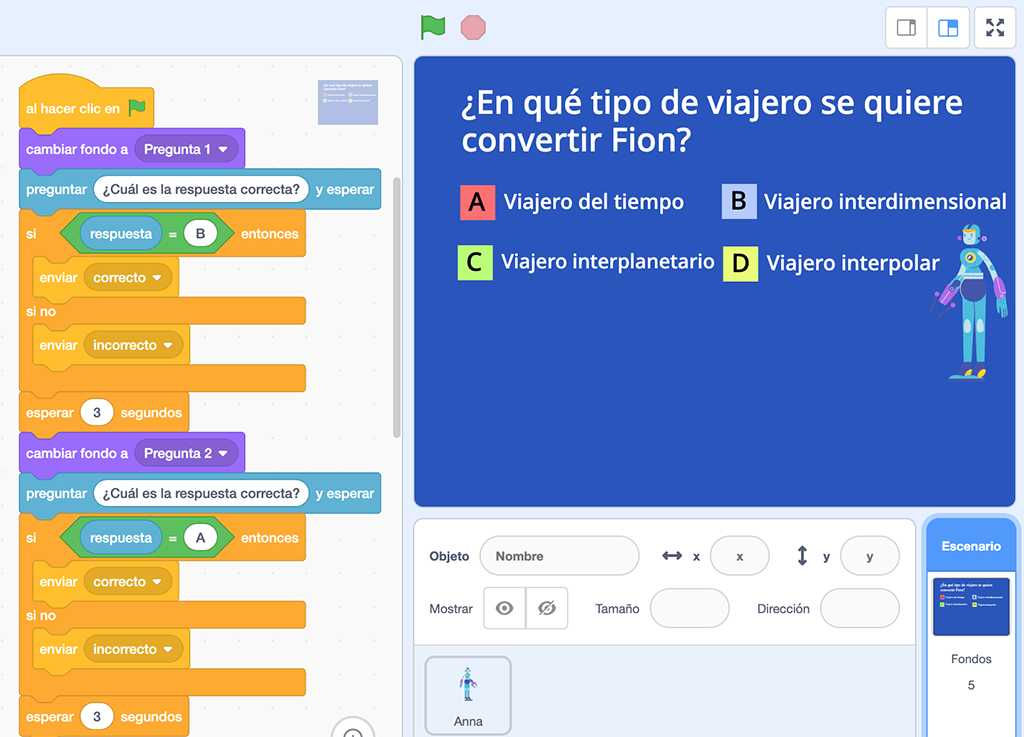The width and height of the screenshot is (1024, 737).
Task: Click the stage backdrop thumbnail under Escenario
Action: [x=971, y=606]
